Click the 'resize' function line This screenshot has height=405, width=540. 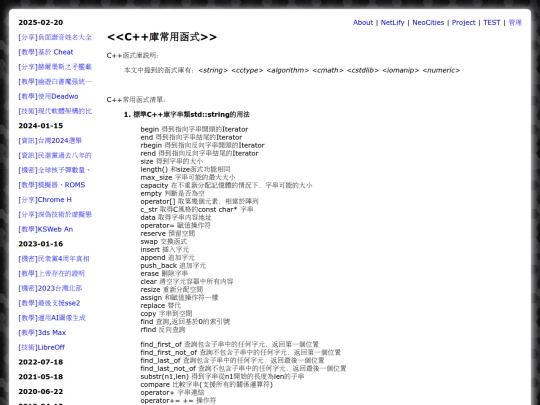(x=172, y=290)
